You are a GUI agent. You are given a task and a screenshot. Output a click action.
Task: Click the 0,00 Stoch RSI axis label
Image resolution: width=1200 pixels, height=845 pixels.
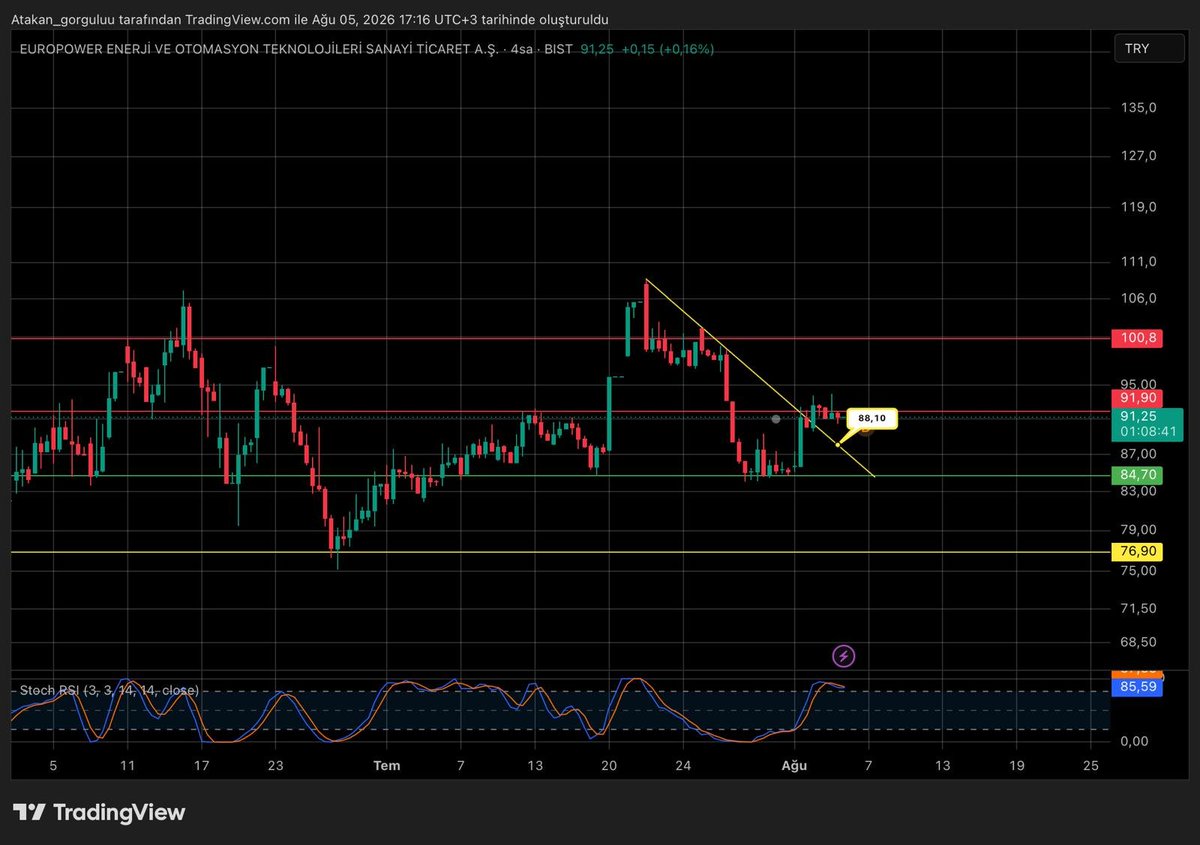1136,741
